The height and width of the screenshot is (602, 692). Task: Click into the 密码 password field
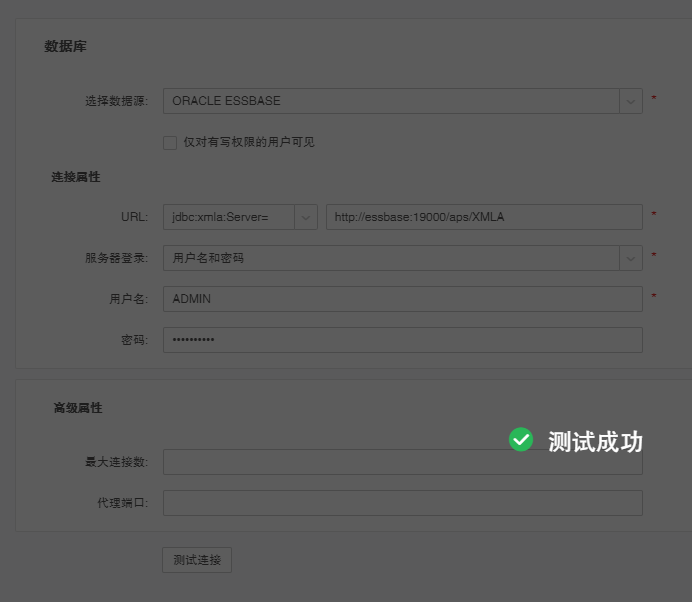click(x=402, y=340)
